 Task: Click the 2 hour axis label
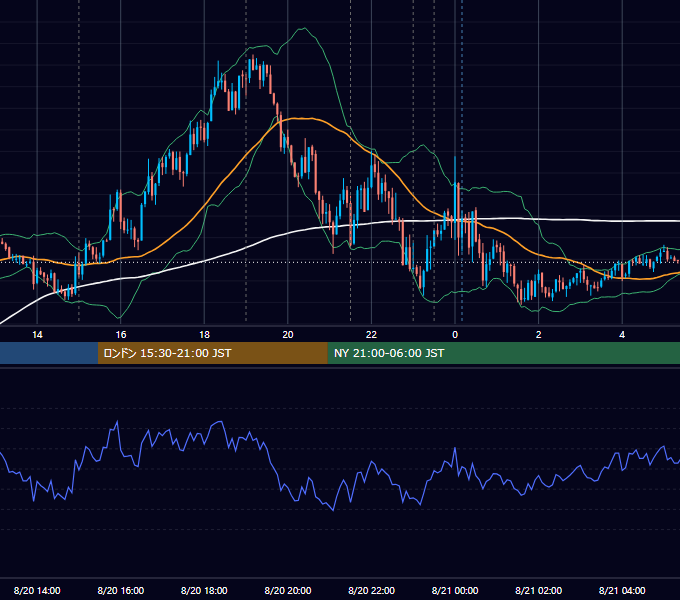(539, 335)
